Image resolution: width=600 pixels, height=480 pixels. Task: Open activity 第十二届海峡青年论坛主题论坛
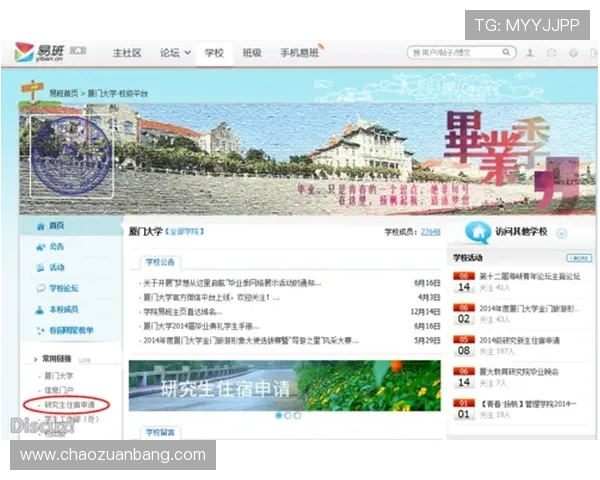pos(530,276)
